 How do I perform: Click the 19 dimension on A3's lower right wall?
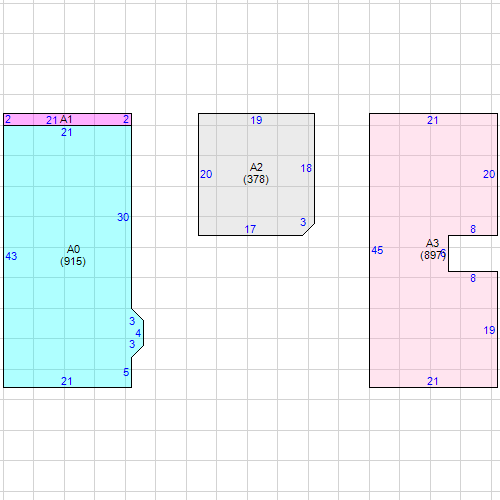pos(489,330)
